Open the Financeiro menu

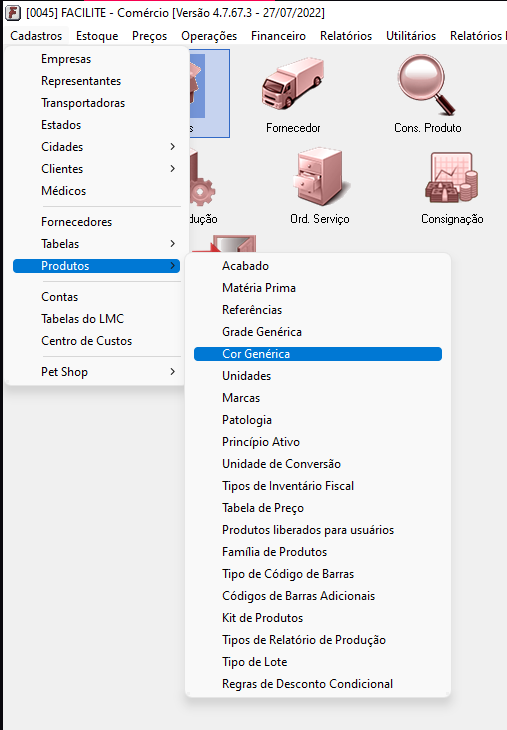click(278, 36)
